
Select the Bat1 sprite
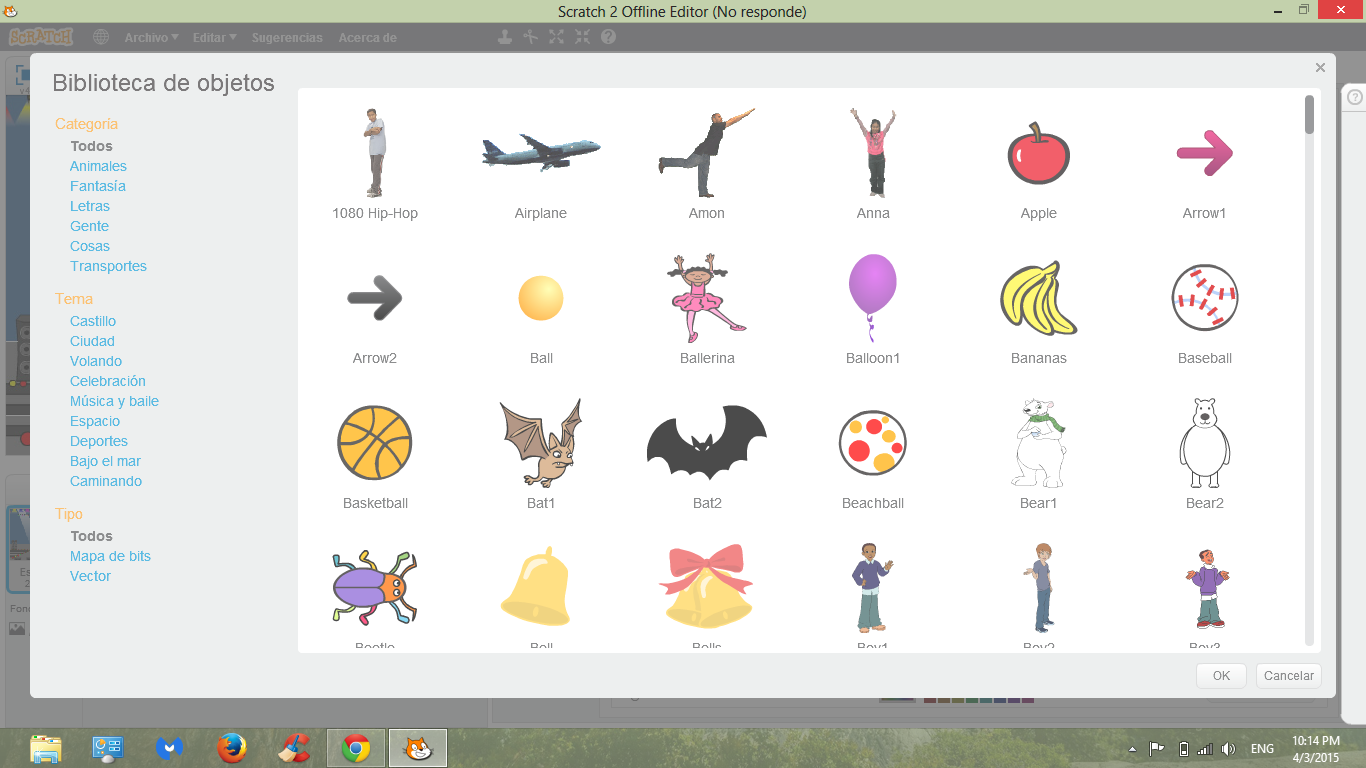coord(540,443)
